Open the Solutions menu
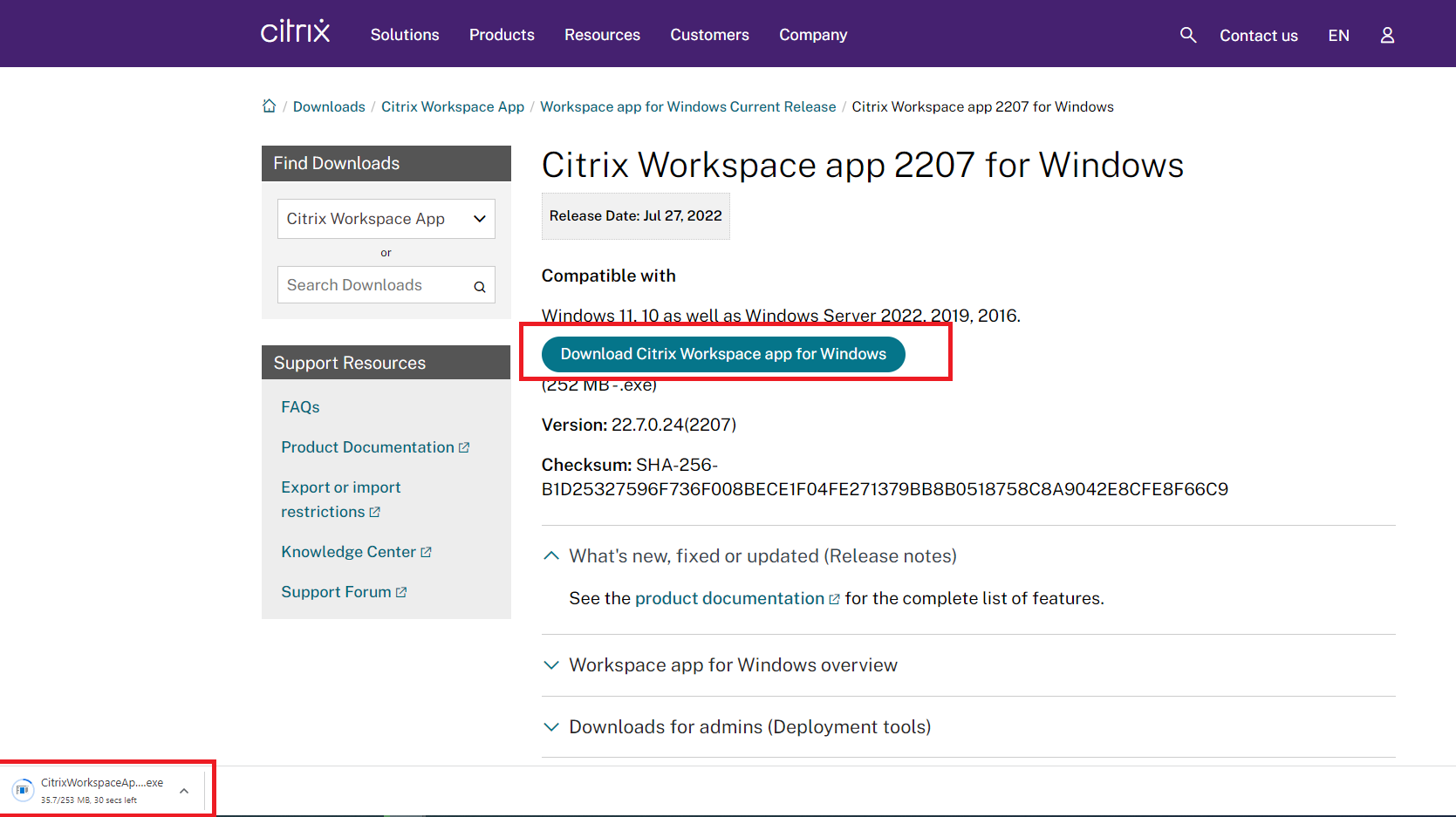1456x817 pixels. coord(405,35)
